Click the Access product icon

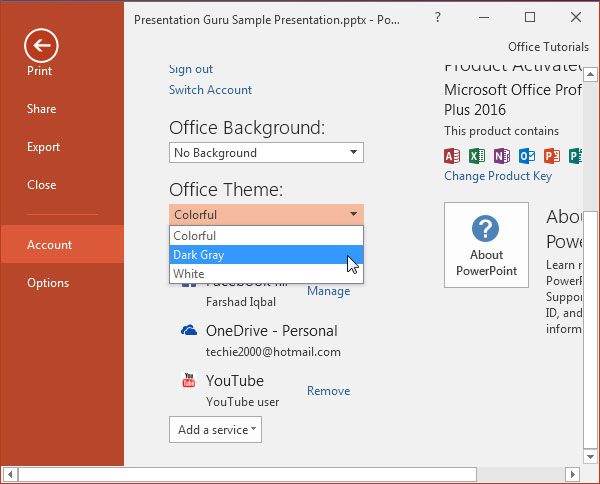(452, 155)
